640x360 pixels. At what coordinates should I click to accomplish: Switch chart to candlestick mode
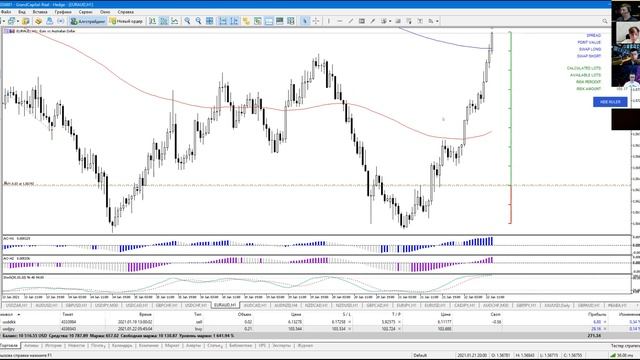coord(163,21)
